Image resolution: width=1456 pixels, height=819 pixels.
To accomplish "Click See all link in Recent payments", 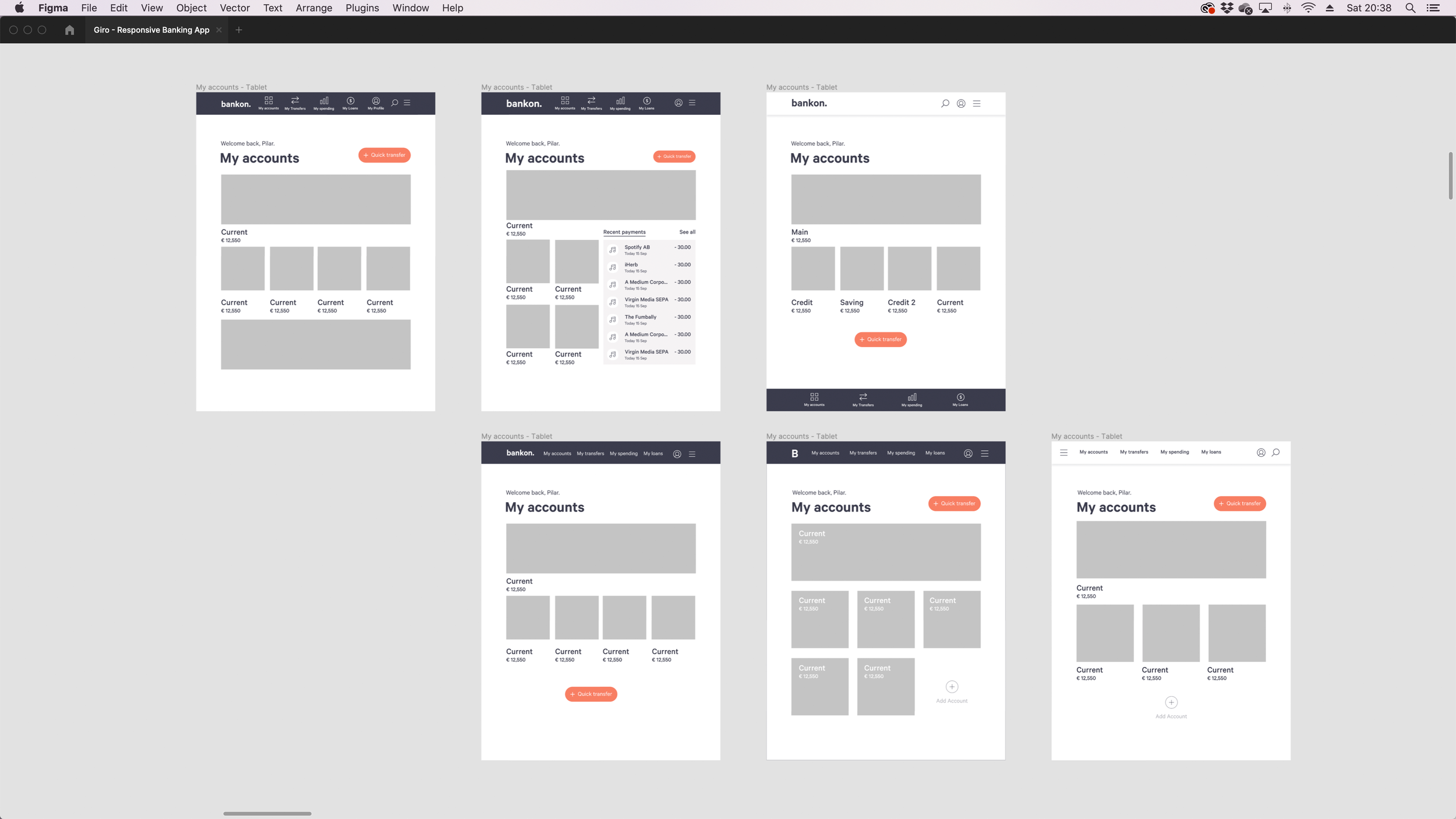I will coord(687,232).
